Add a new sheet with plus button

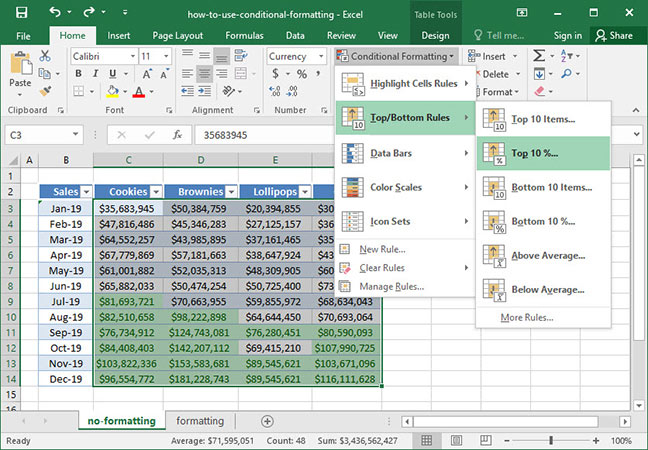pos(267,421)
